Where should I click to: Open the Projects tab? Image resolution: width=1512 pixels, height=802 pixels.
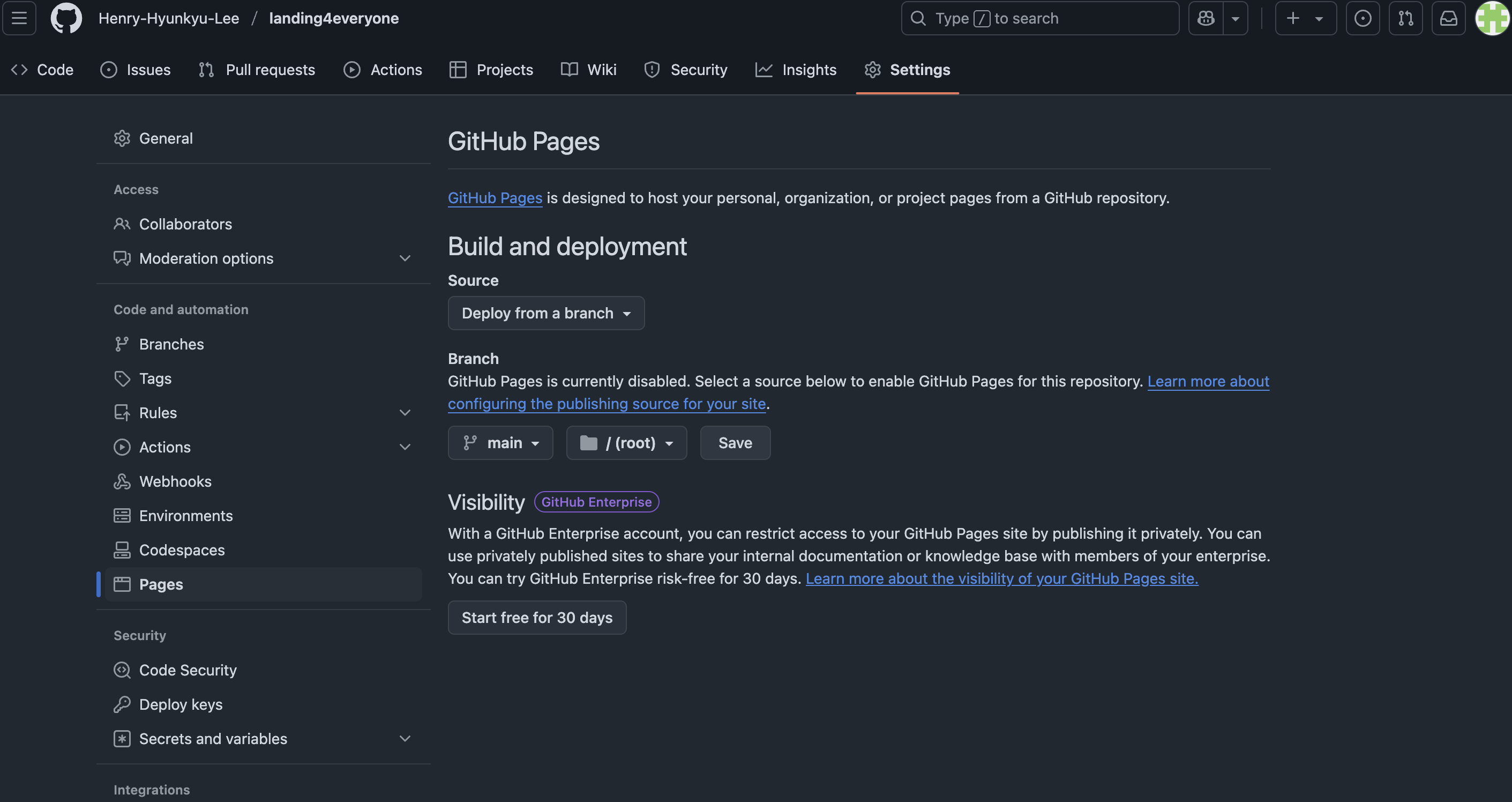[491, 70]
